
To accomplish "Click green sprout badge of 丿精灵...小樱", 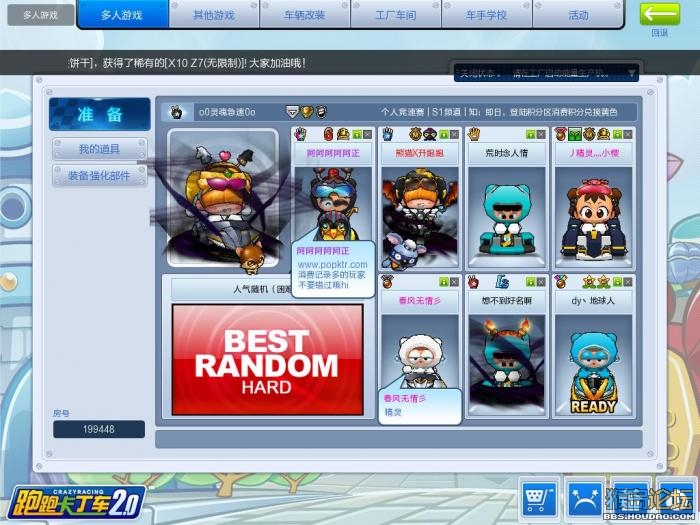I will pyautogui.click(x=575, y=134).
